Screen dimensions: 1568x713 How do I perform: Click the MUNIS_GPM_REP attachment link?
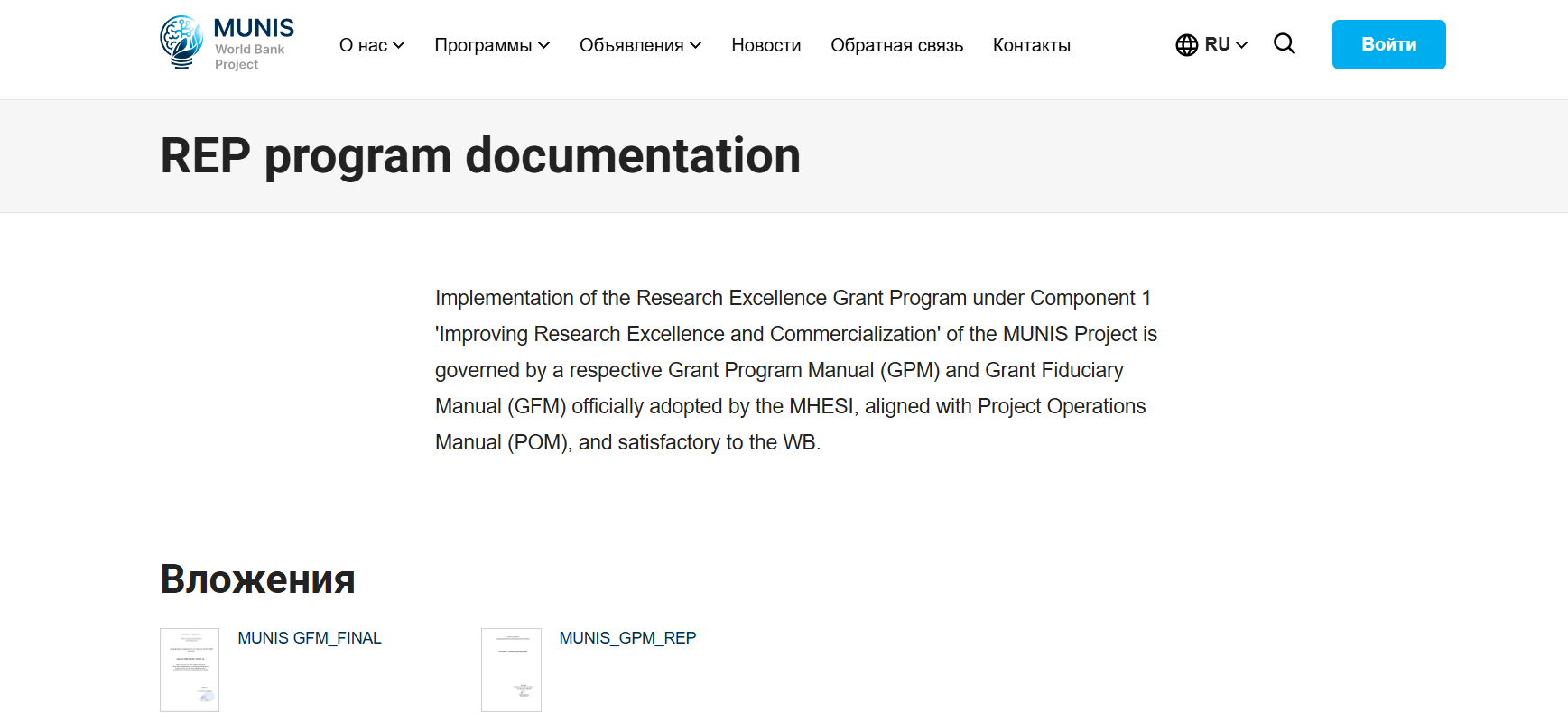(627, 638)
